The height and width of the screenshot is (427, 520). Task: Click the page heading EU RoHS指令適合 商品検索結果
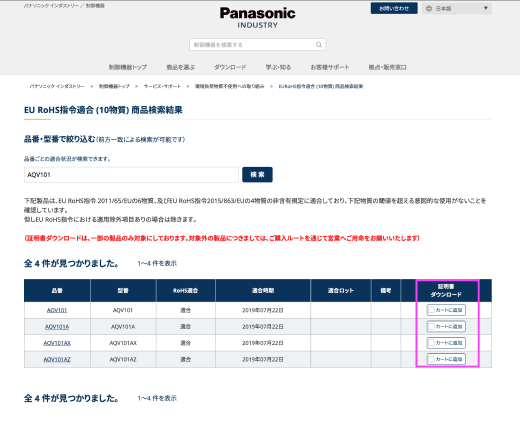click(x=103, y=110)
